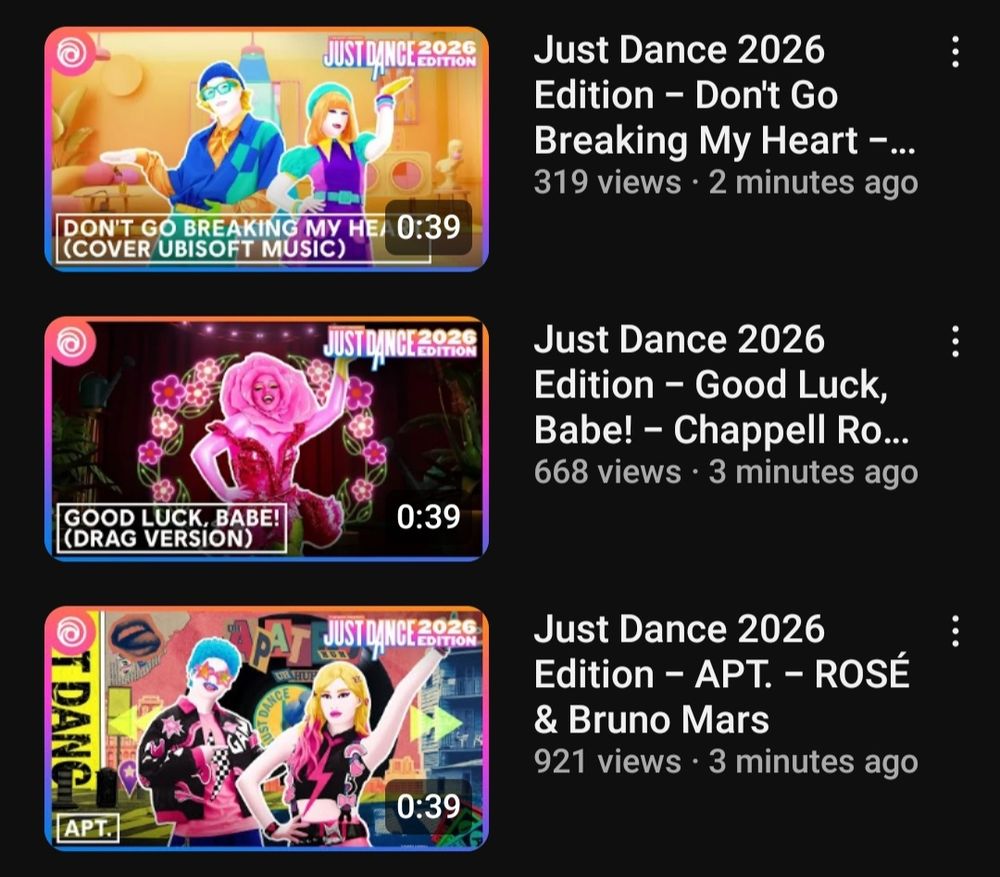Click the '319 views · 2 minutes ago' text
Viewport: 1000px width, 877px height.
726,182
